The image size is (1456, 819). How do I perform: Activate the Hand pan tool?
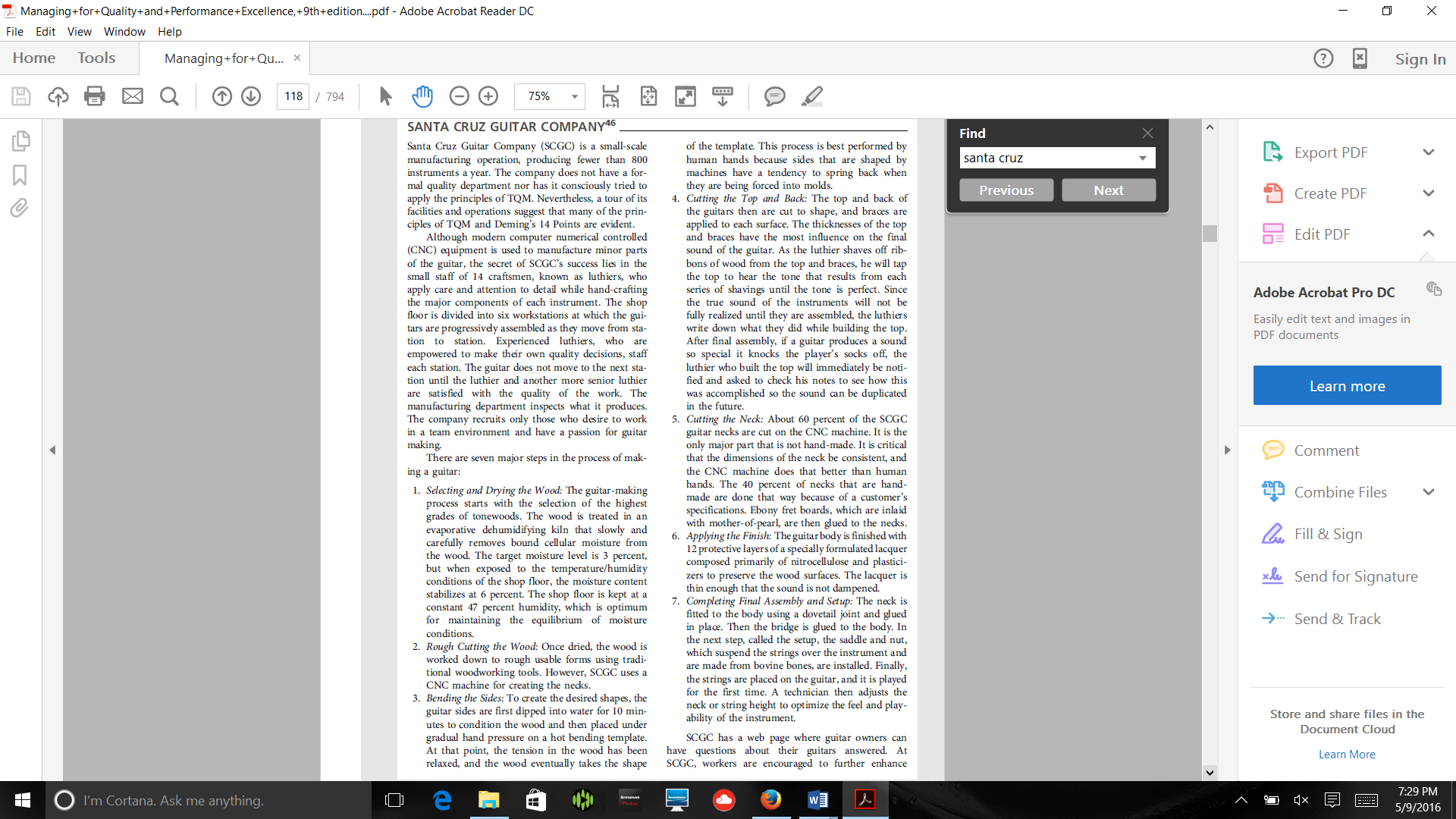click(422, 96)
